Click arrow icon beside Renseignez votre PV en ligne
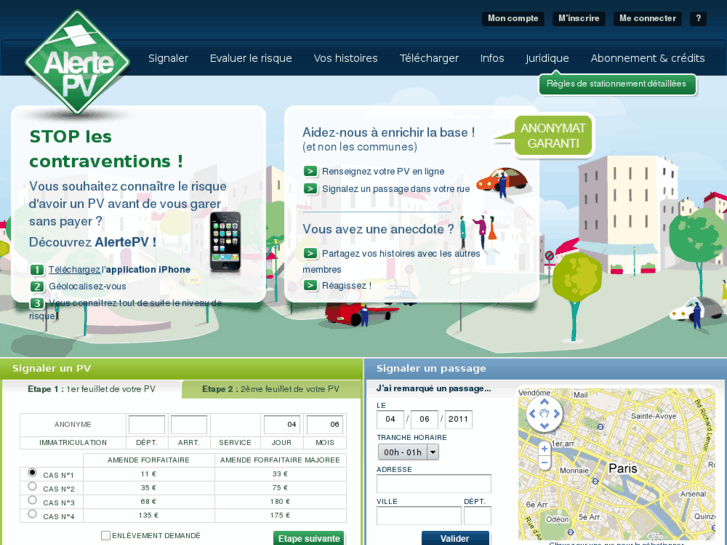The height and width of the screenshot is (545, 727). [x=310, y=171]
